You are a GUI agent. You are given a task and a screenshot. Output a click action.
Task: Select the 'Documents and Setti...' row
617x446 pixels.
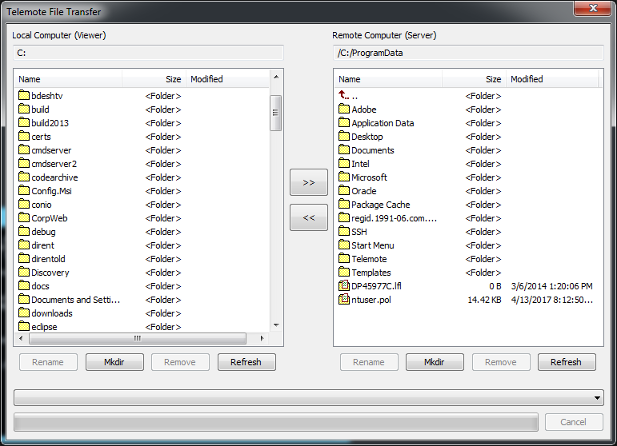click(142, 300)
